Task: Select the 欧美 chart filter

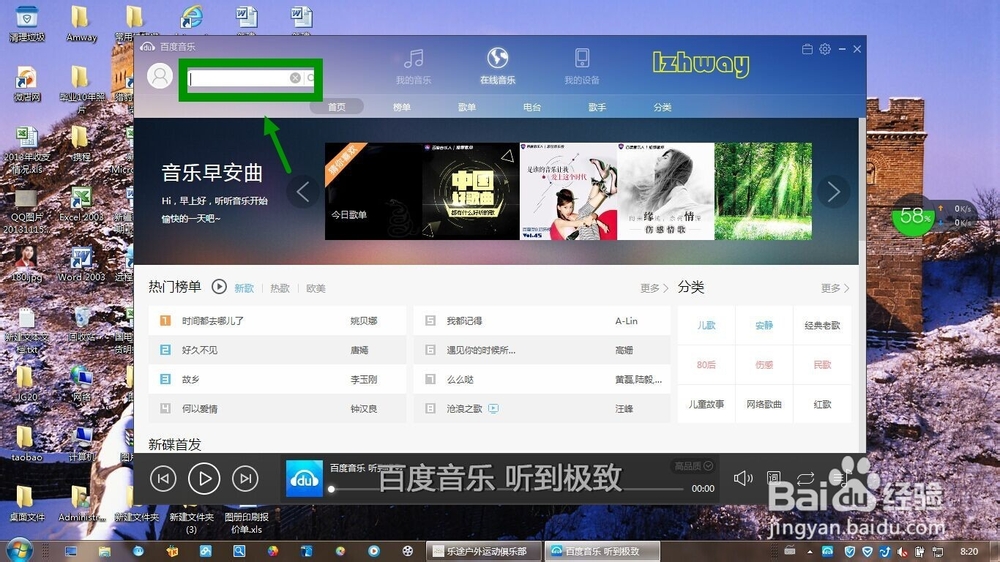Action: click(316, 288)
